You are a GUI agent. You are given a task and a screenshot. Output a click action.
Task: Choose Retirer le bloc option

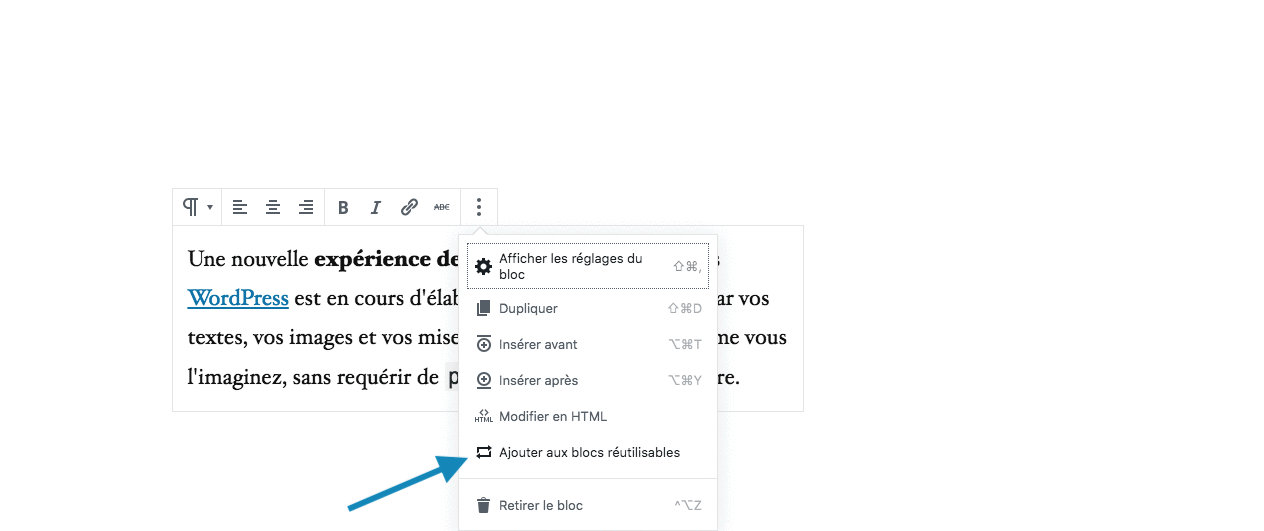tap(540, 505)
